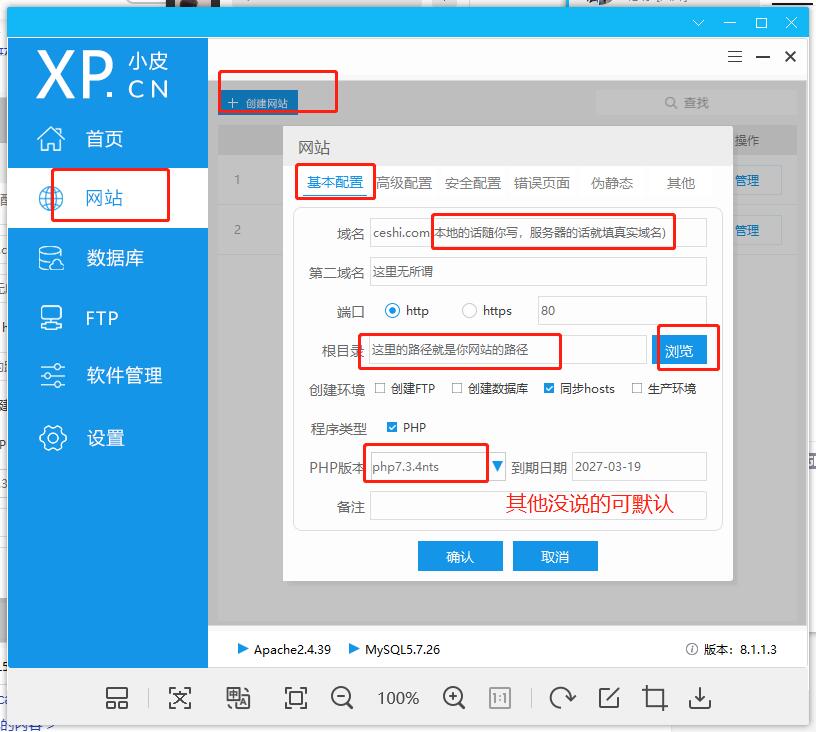The image size is (816, 732).
Task: Open the PHP版本 dropdown arrow
Action: [x=498, y=466]
